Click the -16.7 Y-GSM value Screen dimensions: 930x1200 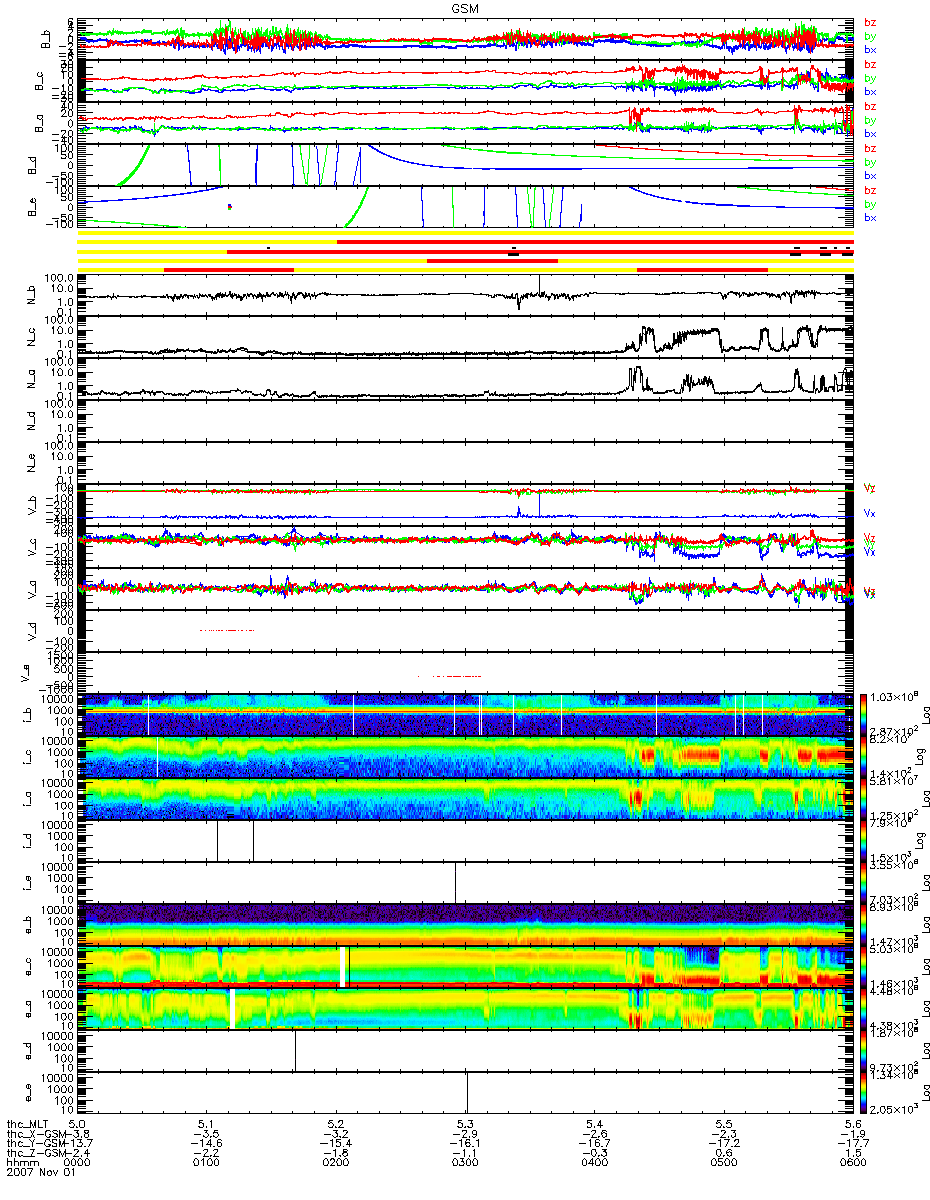594,1144
